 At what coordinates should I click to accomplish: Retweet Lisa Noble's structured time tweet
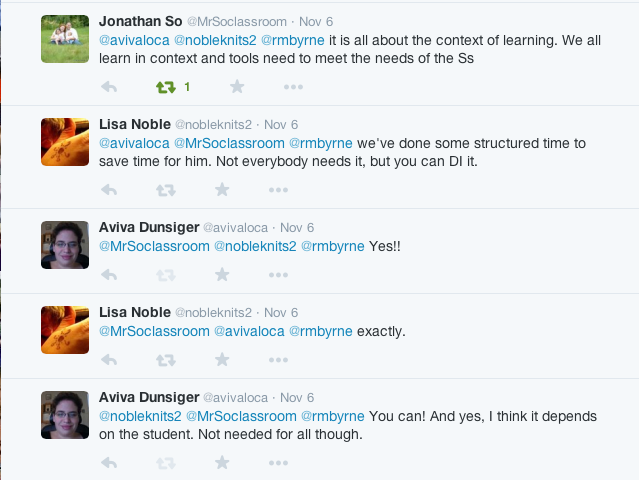tap(166, 190)
